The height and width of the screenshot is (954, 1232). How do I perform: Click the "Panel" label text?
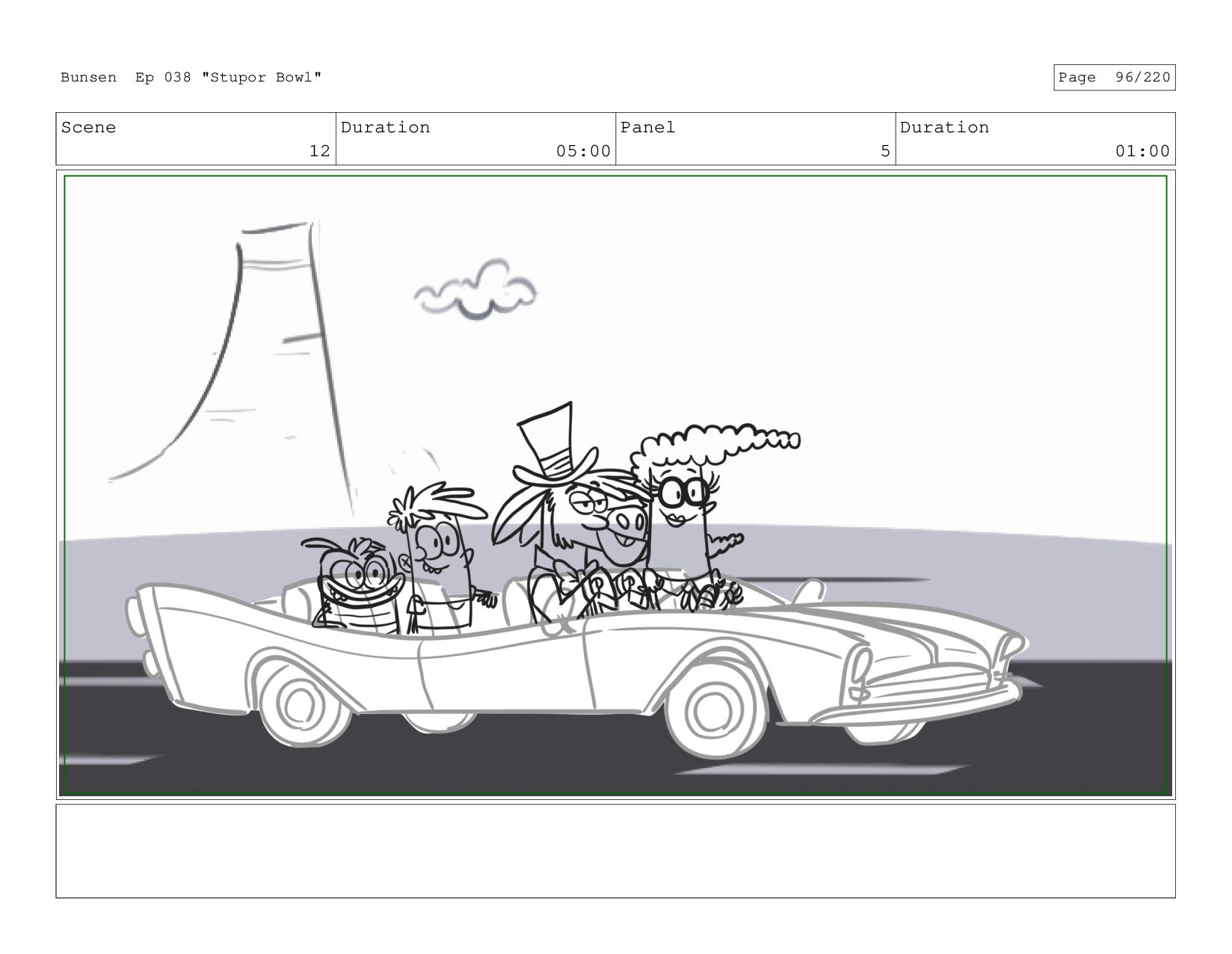(648, 127)
